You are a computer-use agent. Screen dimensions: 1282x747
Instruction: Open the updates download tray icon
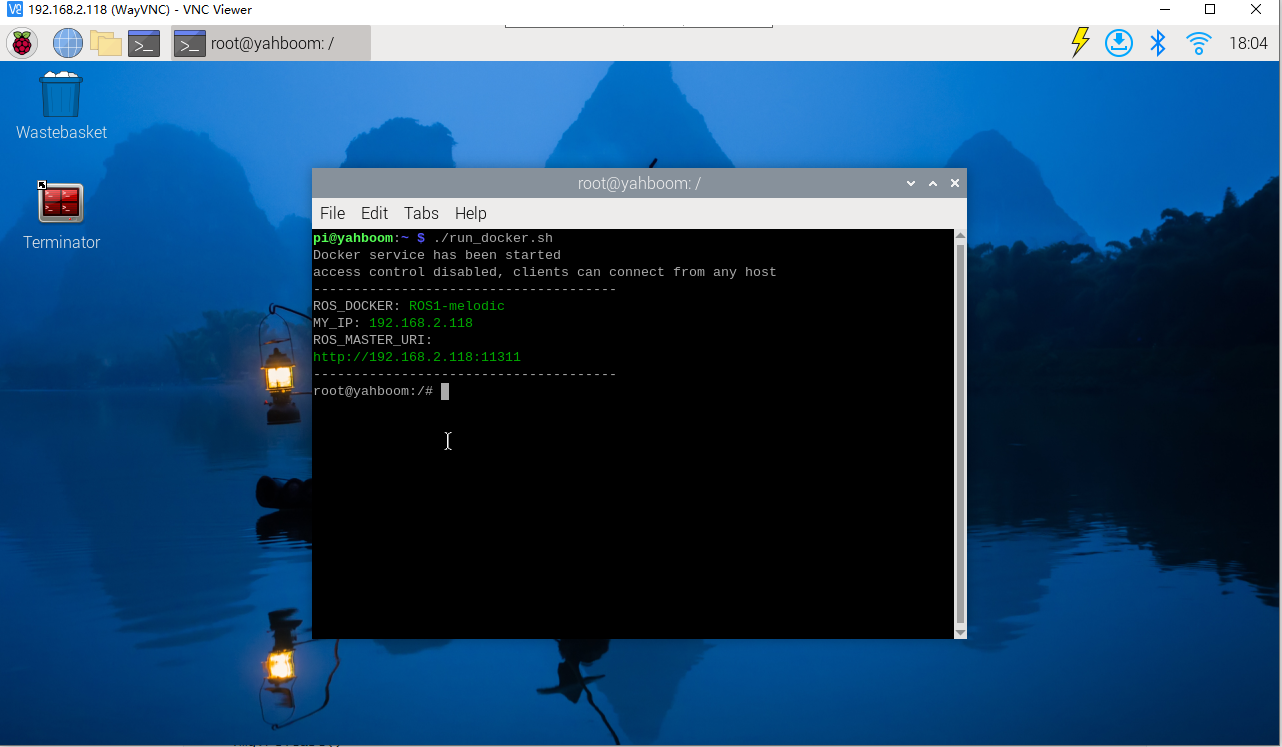coord(1118,42)
